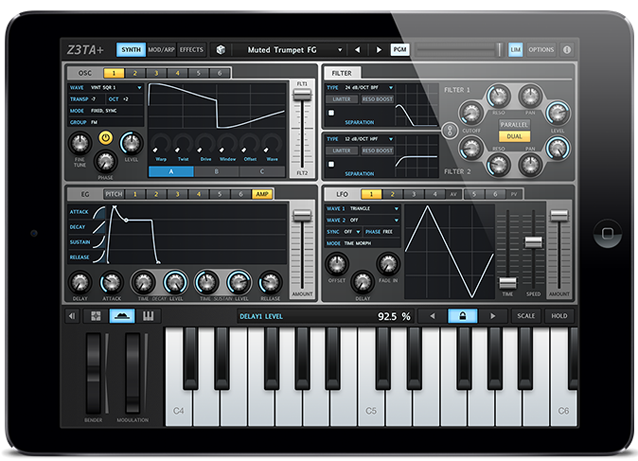Toggle the PGM button
638x461 pixels.
point(400,50)
